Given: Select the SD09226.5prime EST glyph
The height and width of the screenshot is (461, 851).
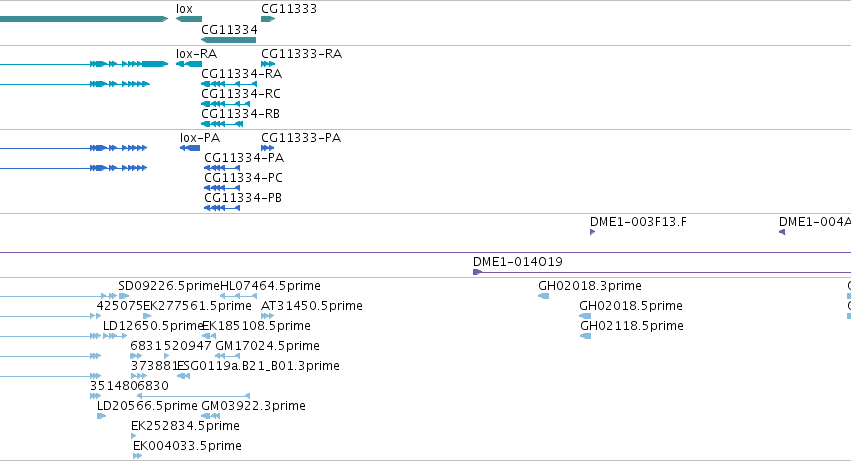Looking at the screenshot, I should 124,296.
